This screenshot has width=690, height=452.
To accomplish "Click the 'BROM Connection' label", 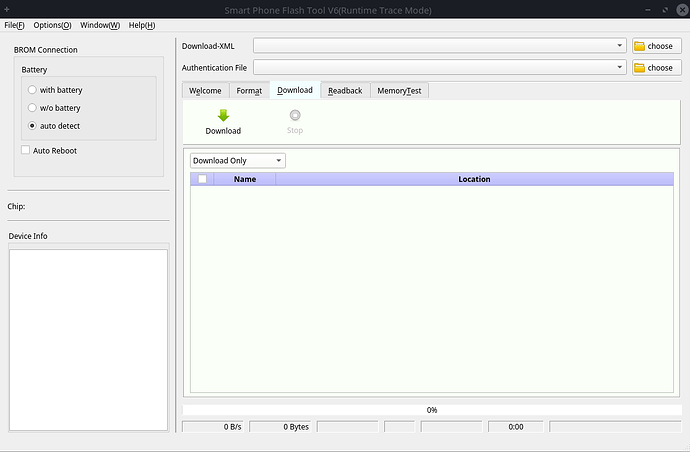I will tap(45, 50).
